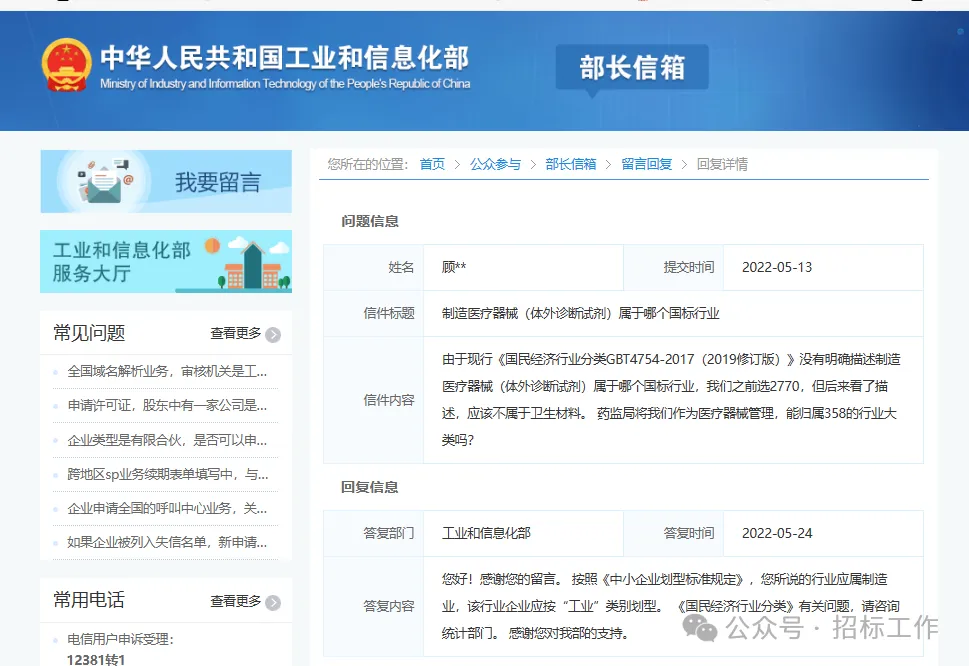Open 公众参与 breadcrumb link
This screenshot has height=666, width=969.
495,164
